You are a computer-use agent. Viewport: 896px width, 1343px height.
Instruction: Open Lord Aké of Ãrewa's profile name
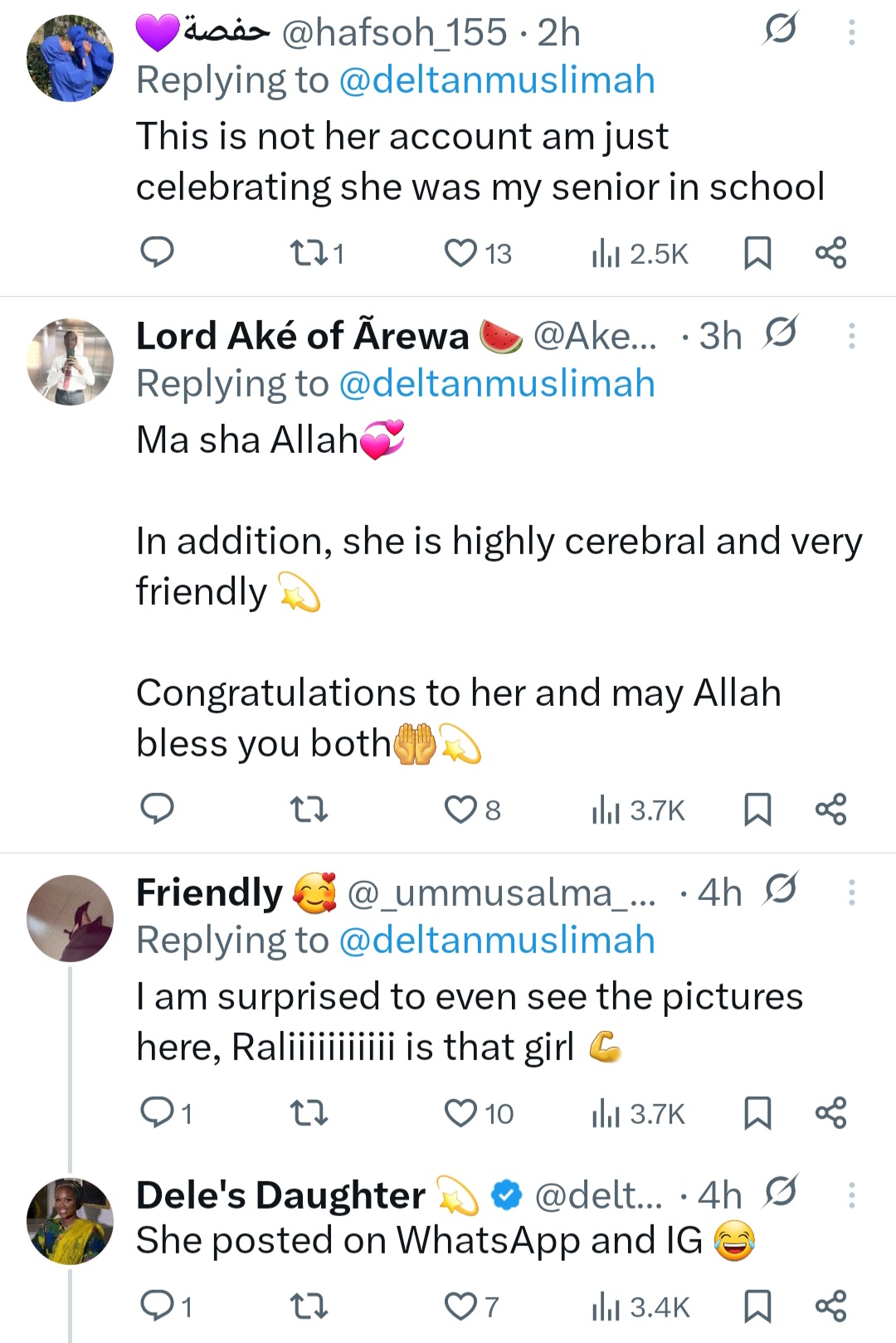(x=302, y=336)
